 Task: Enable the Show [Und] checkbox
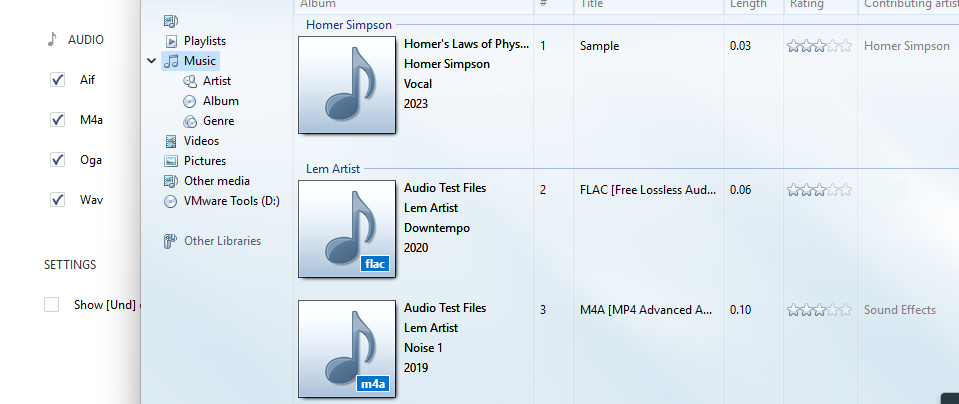coord(51,304)
